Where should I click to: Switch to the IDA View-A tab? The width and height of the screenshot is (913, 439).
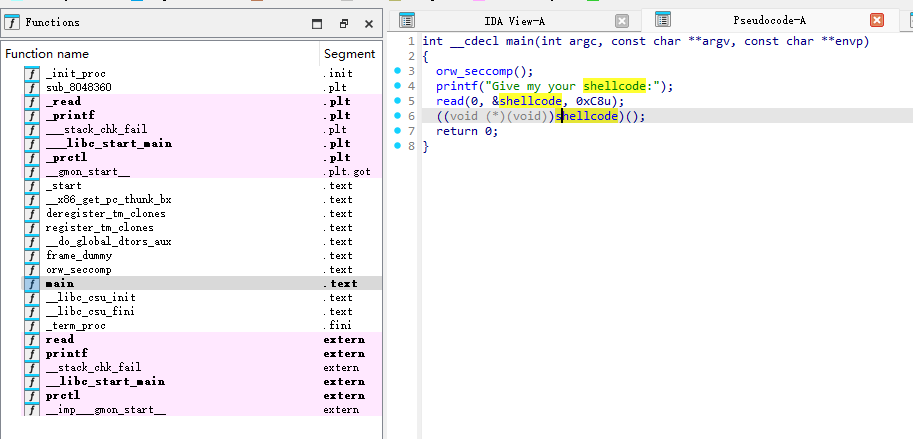click(x=515, y=21)
